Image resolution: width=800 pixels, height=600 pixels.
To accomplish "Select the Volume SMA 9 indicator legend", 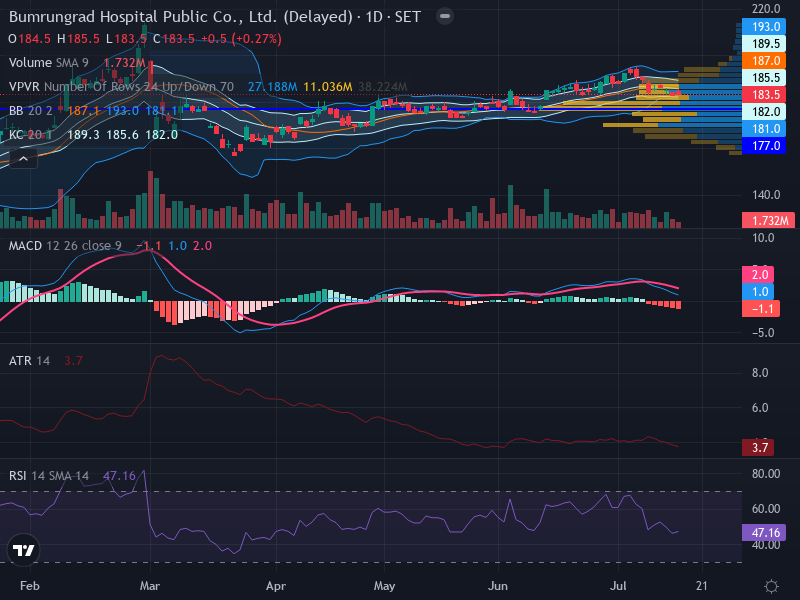I will pos(48,63).
